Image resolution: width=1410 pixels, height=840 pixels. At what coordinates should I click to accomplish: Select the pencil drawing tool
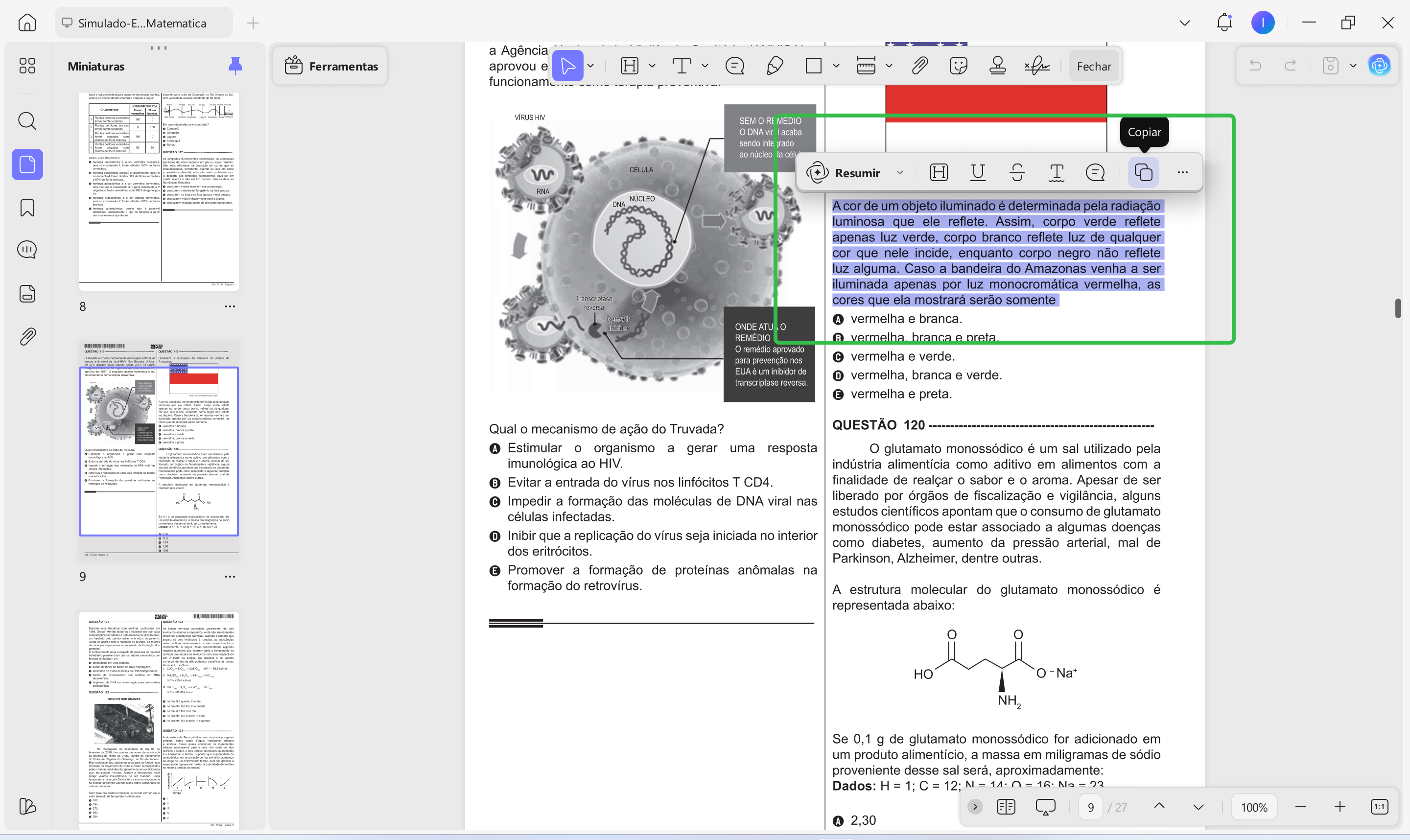775,66
